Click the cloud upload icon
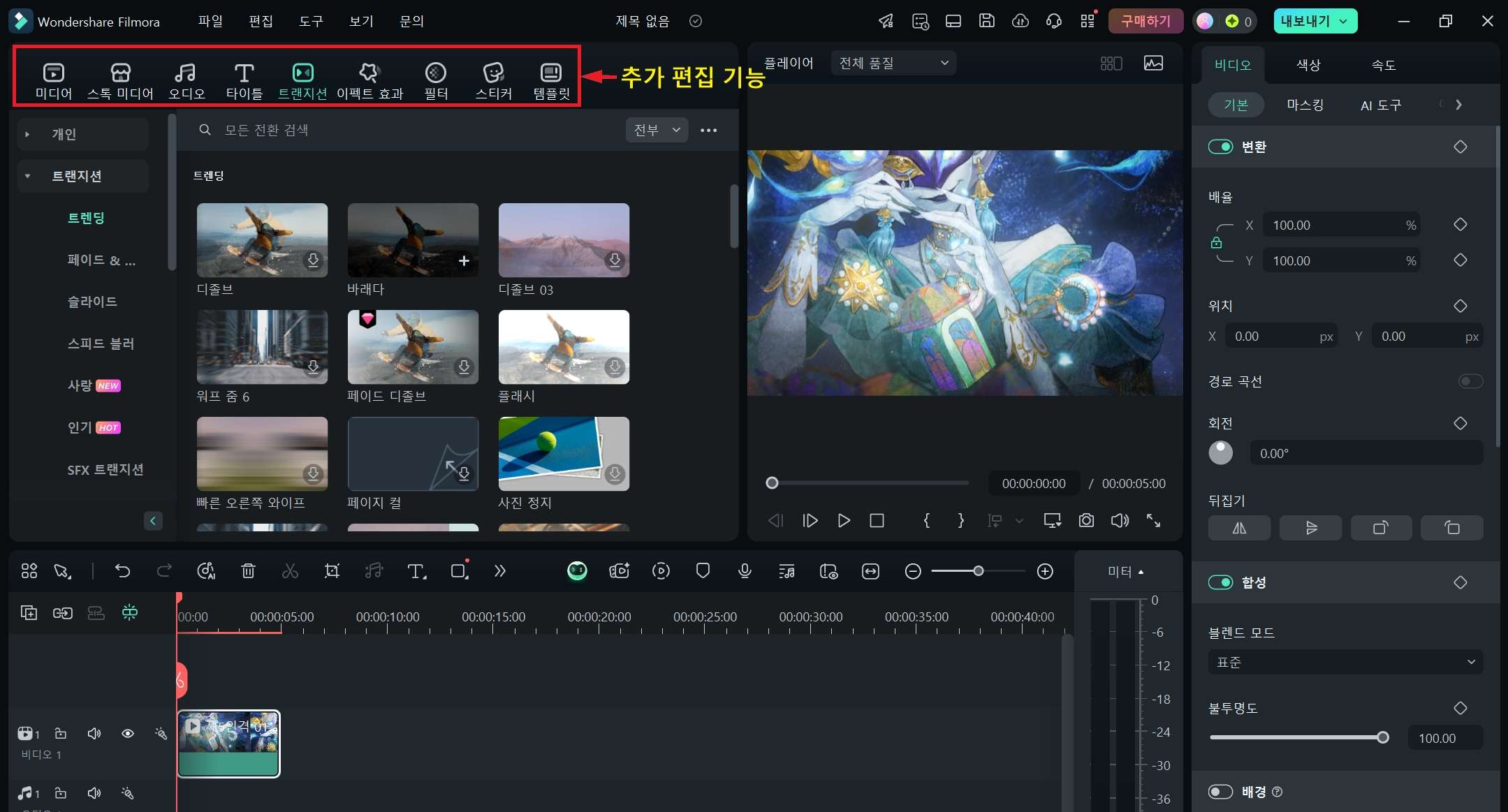Screen dimensions: 1508x812 coord(1020,21)
